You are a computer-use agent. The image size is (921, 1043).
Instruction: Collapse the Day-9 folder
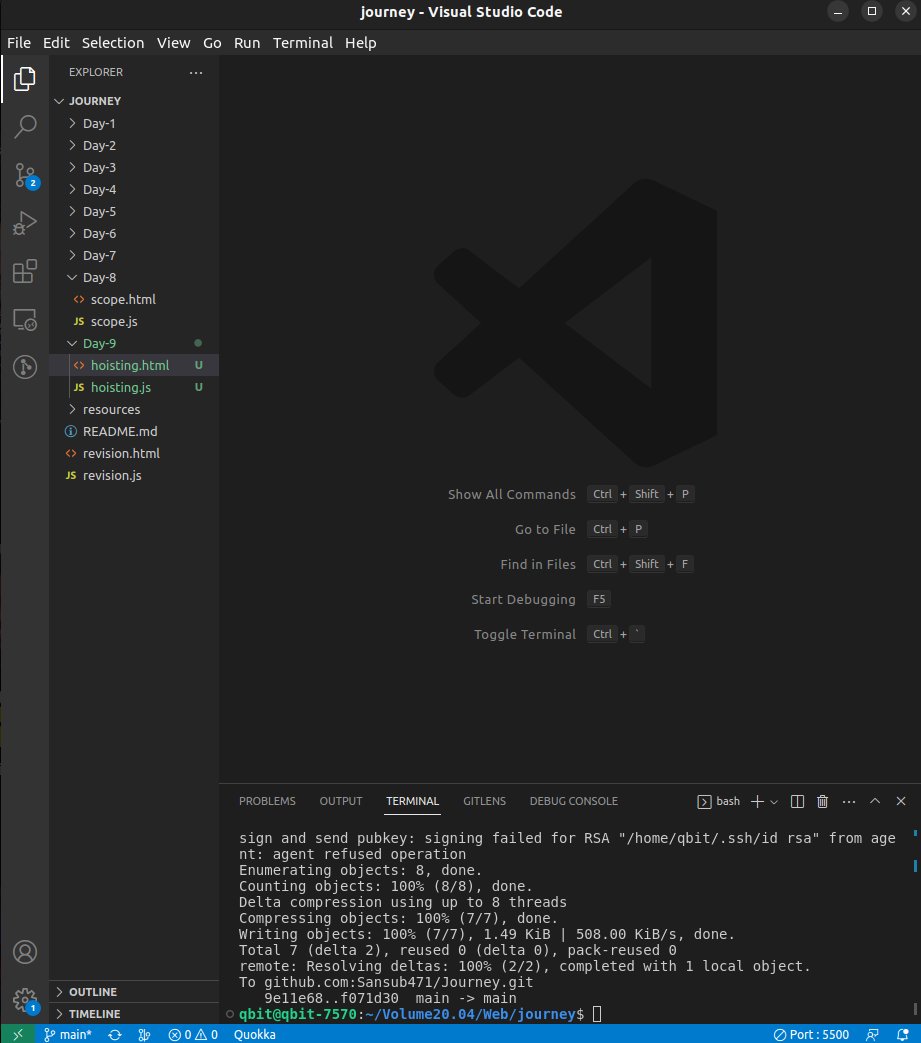pos(134,343)
